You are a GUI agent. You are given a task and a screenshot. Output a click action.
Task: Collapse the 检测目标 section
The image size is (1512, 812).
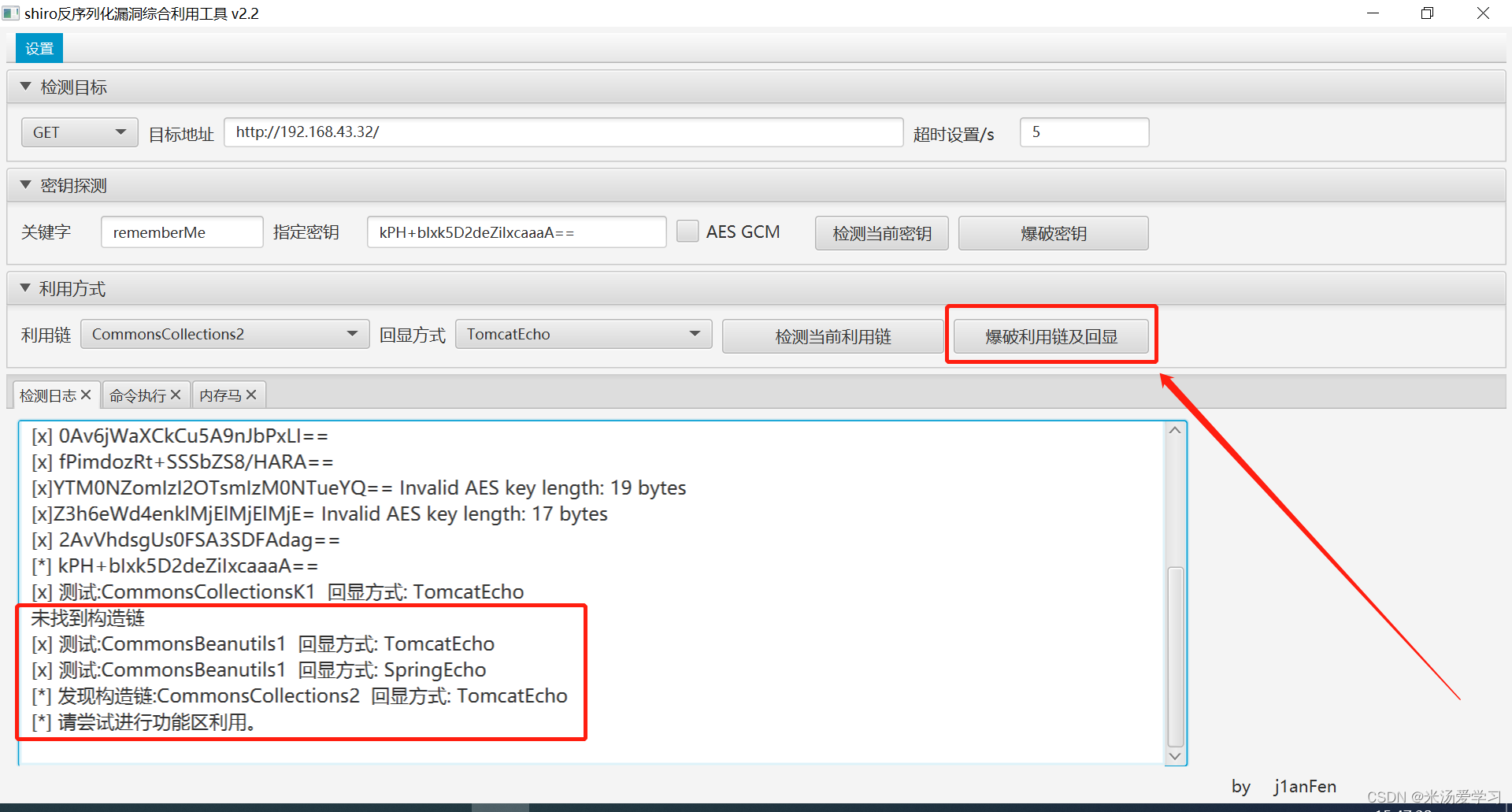[26, 87]
